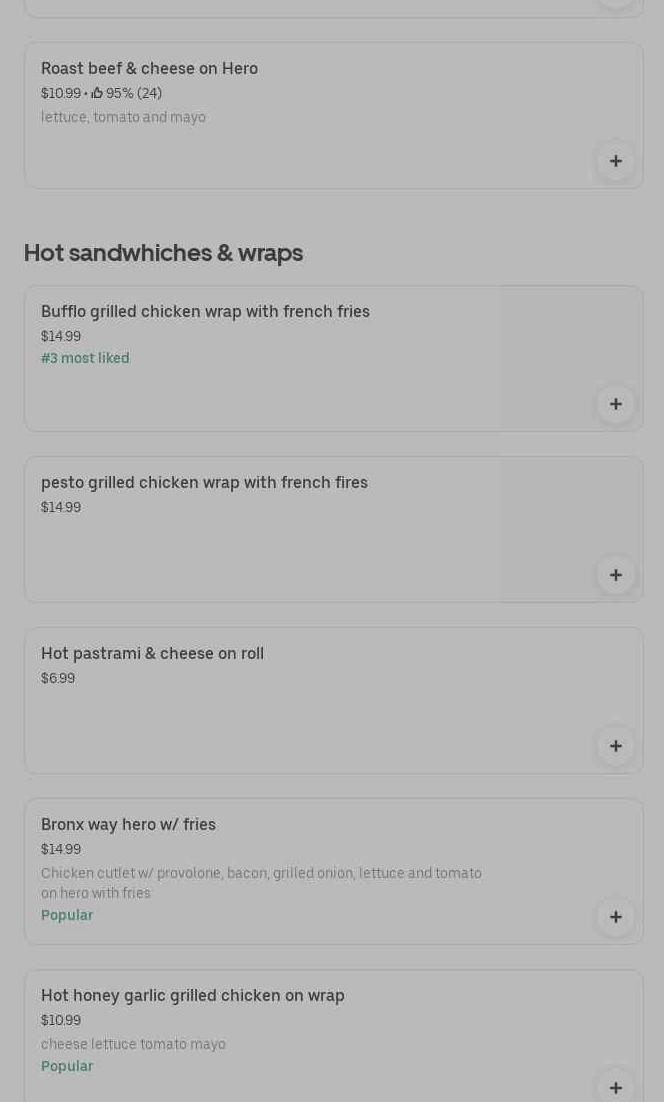Image resolution: width=664 pixels, height=1102 pixels.
Task: Click the "#3 most liked" badge
Action: (x=85, y=358)
